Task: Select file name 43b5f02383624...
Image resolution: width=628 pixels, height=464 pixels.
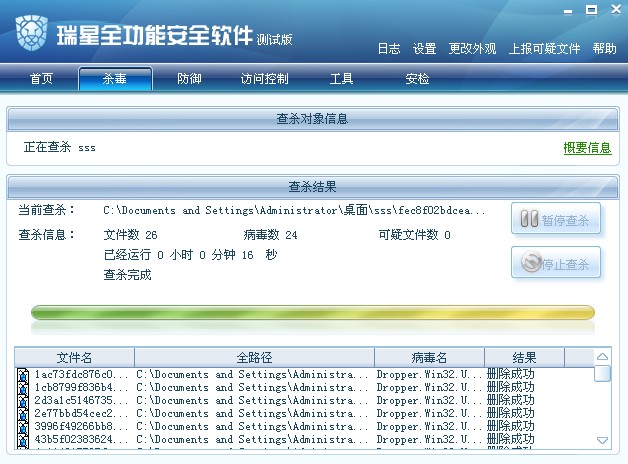Action: pos(81,439)
